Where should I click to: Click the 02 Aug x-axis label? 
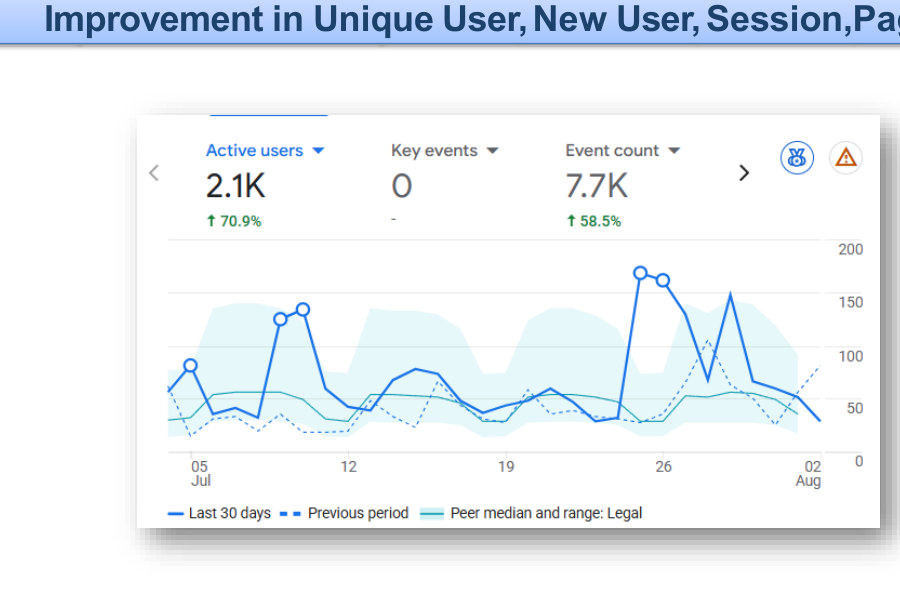click(x=808, y=473)
